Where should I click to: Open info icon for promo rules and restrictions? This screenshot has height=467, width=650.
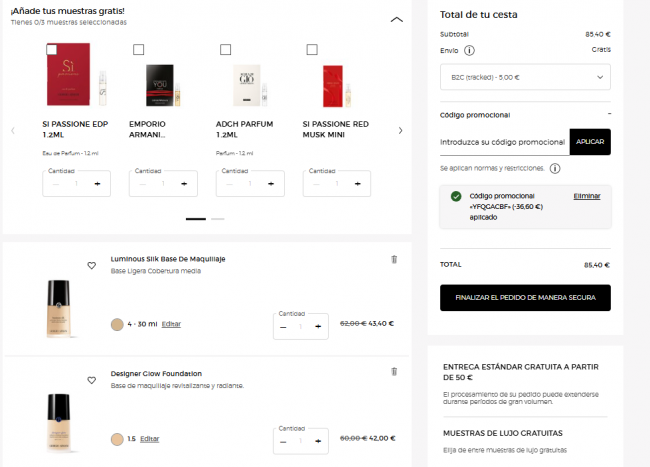click(554, 168)
